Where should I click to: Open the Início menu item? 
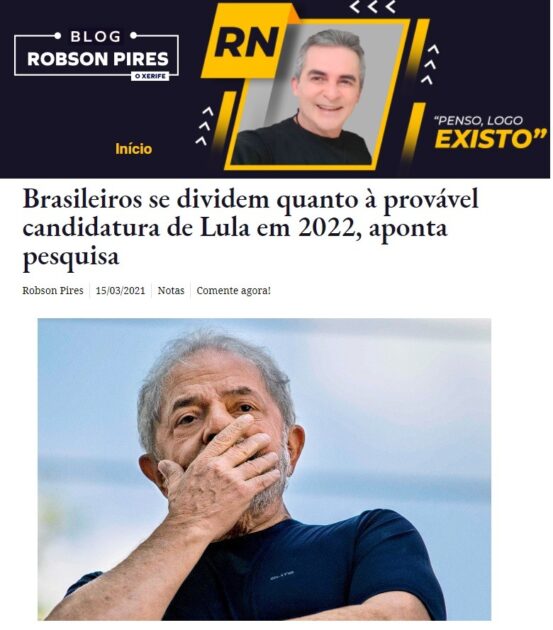(x=133, y=149)
